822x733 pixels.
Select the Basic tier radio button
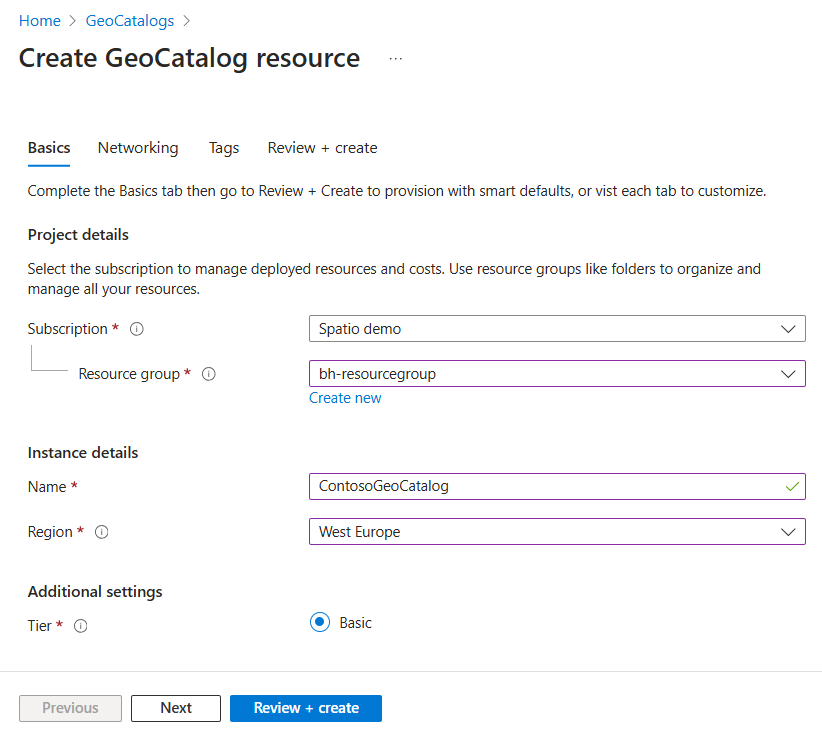[x=320, y=623]
